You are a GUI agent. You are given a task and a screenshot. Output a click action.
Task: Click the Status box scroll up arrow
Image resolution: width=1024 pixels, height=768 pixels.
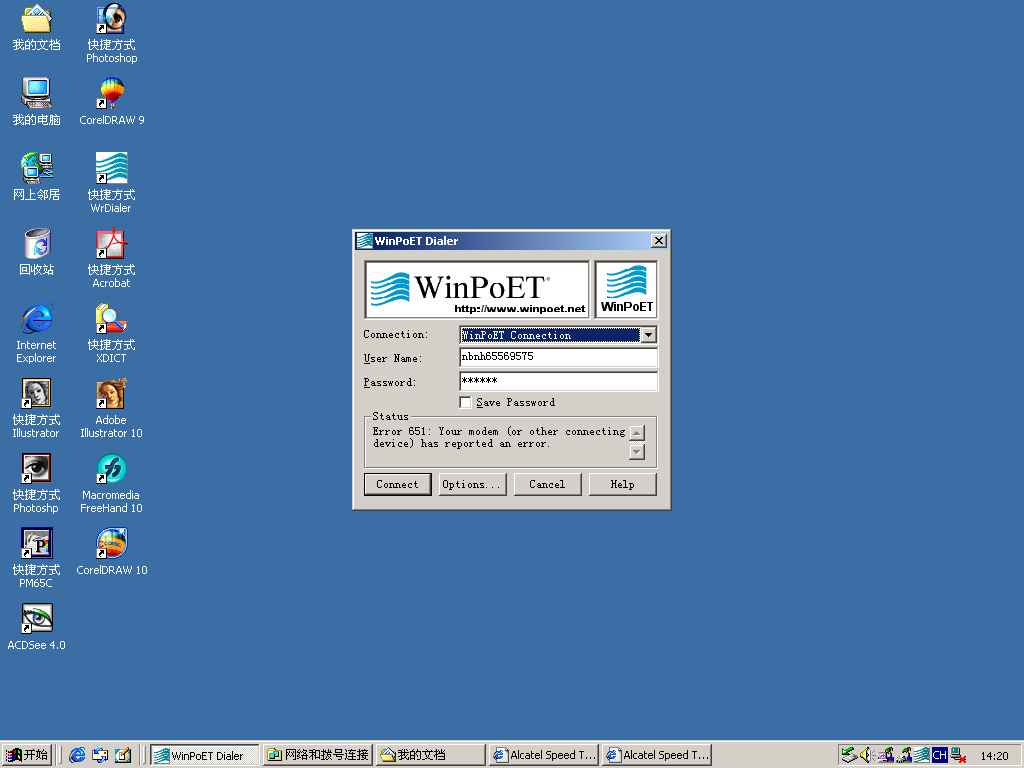[637, 432]
